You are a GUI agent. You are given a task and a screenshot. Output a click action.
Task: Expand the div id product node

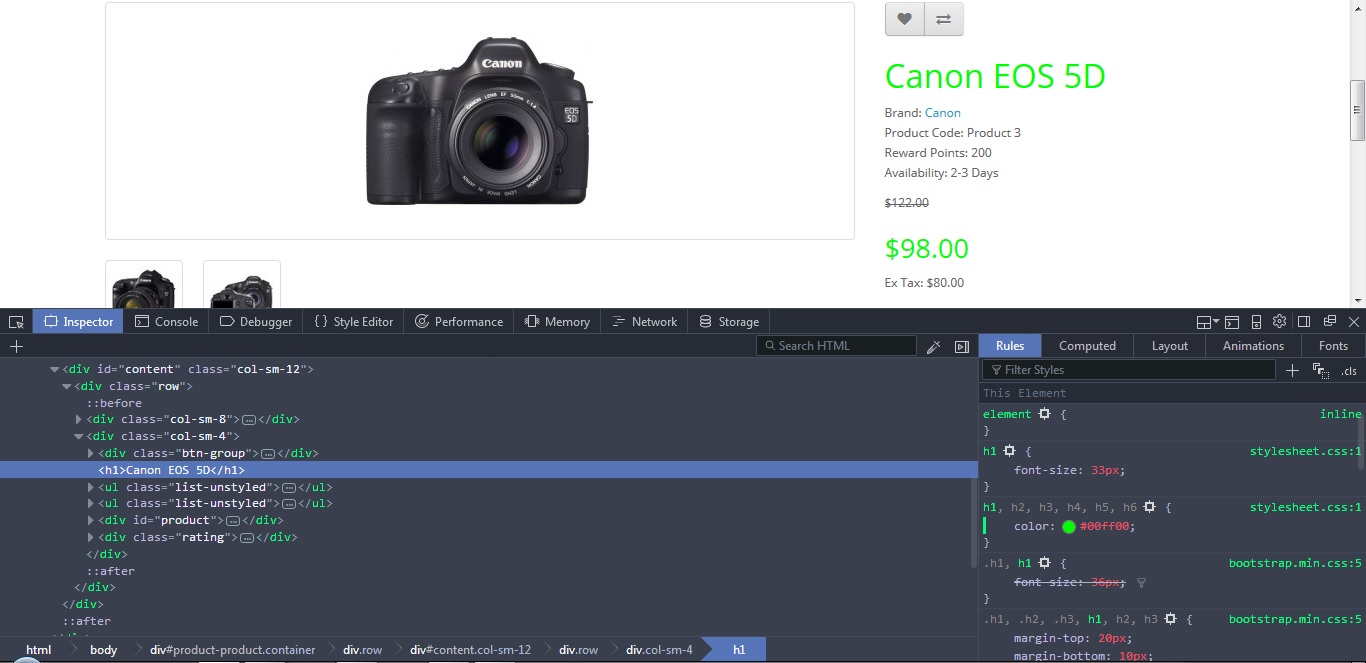point(91,520)
